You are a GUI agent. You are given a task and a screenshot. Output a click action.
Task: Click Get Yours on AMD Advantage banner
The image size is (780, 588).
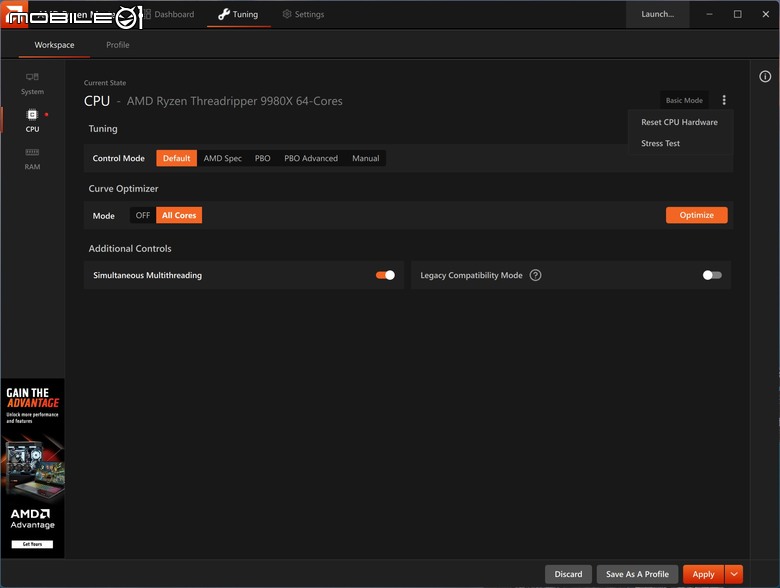pyautogui.click(x=32, y=544)
